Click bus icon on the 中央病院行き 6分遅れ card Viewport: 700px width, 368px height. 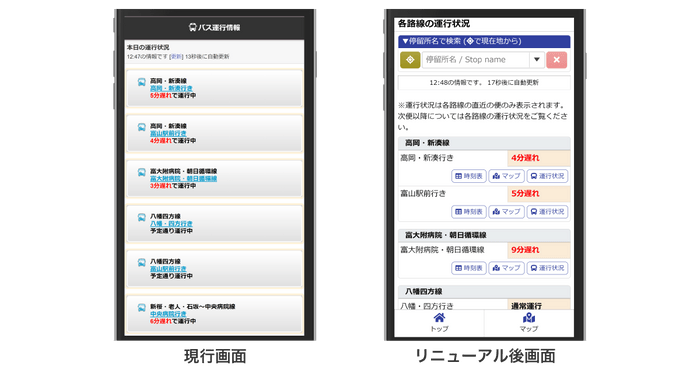tap(142, 308)
